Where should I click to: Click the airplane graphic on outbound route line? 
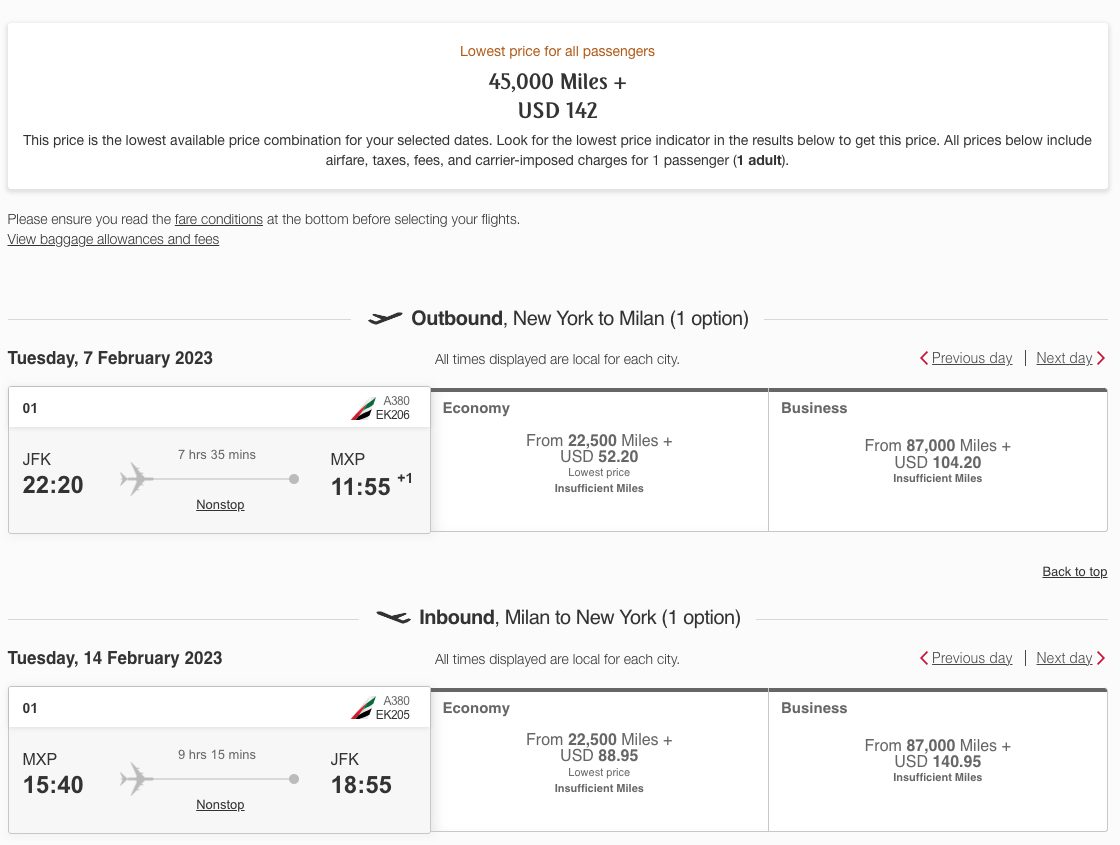tap(137, 479)
